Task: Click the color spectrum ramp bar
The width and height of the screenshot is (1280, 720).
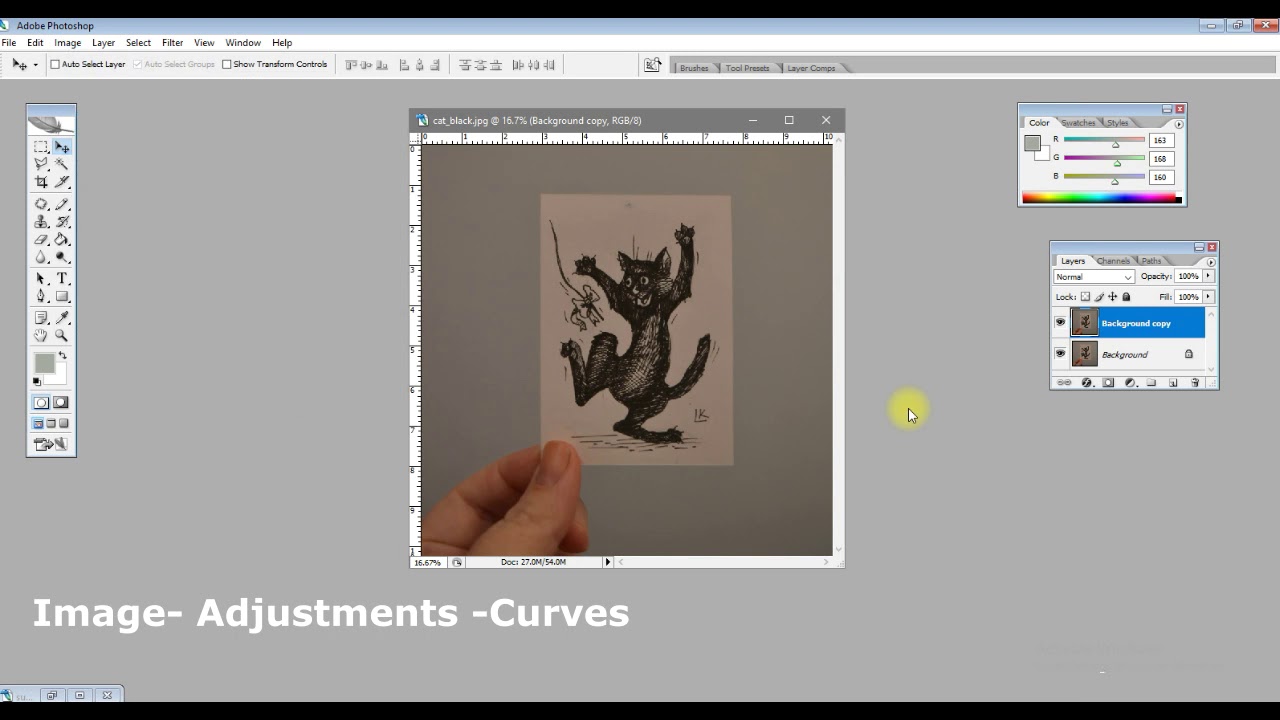Action: pos(1102,198)
